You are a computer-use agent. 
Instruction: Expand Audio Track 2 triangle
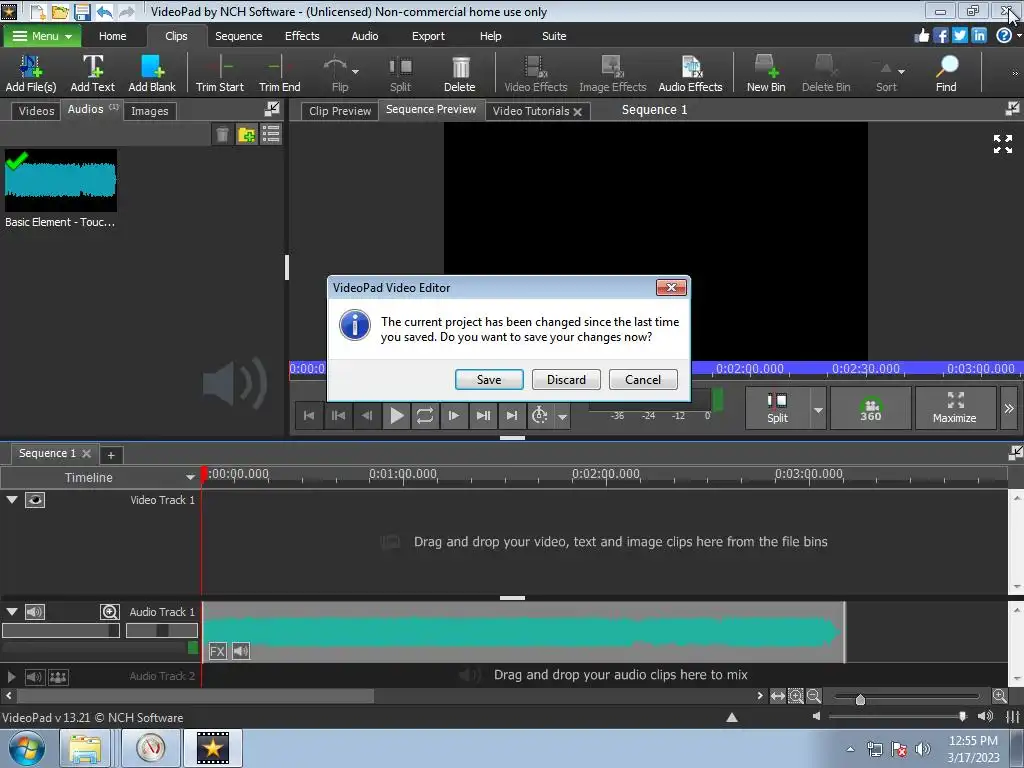pyautogui.click(x=11, y=677)
